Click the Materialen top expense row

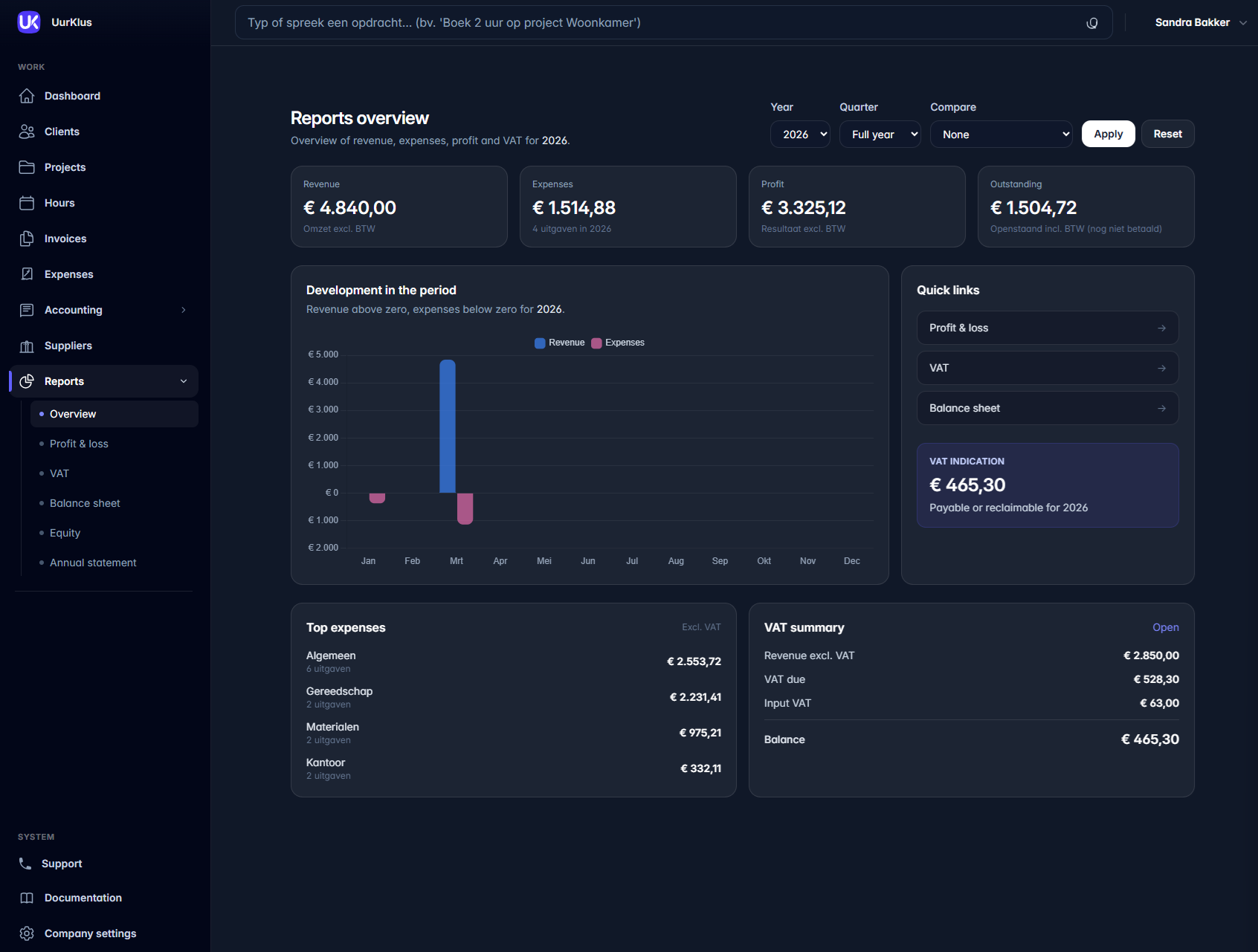click(514, 733)
